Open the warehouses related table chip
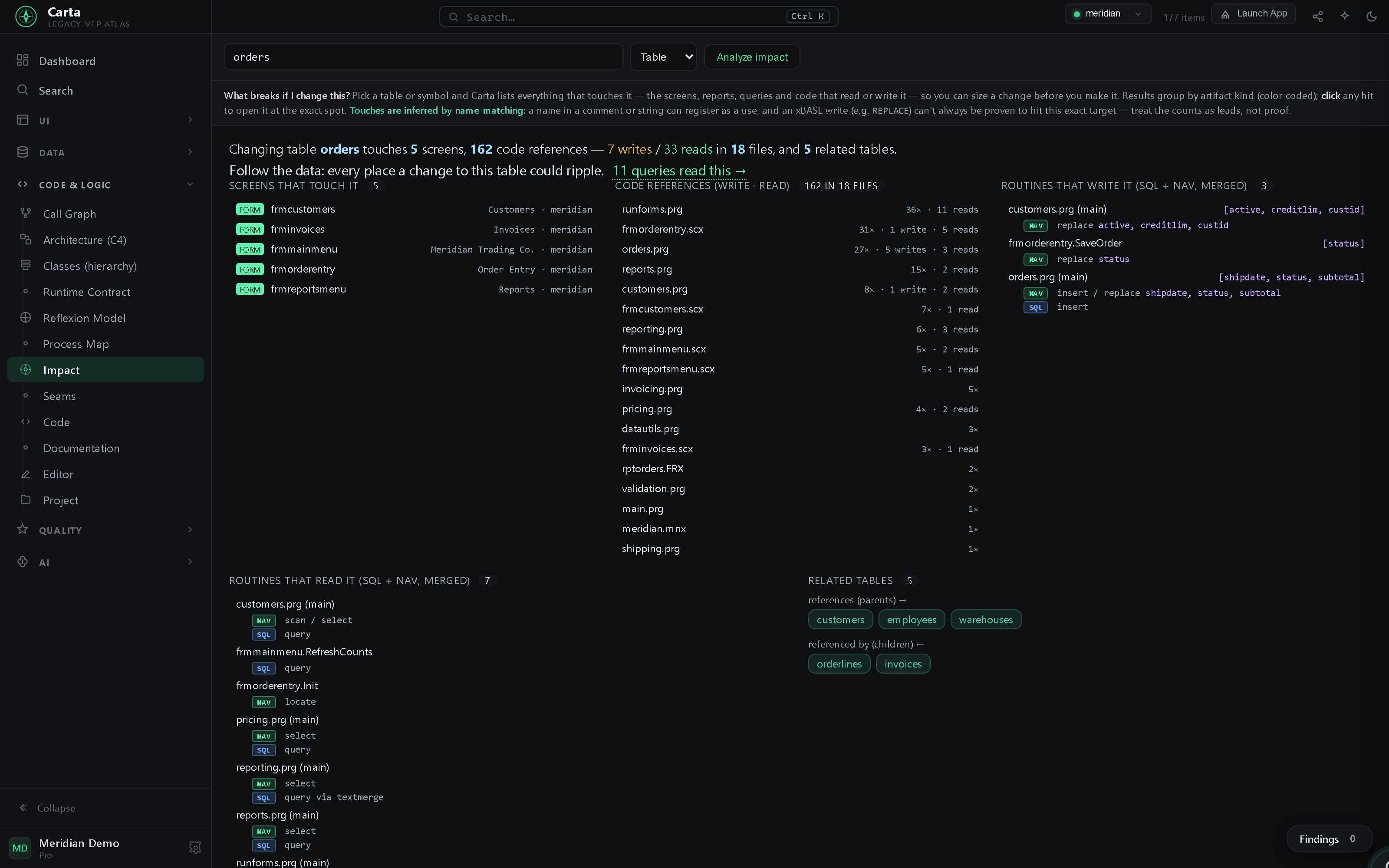1389x868 pixels. (x=985, y=619)
